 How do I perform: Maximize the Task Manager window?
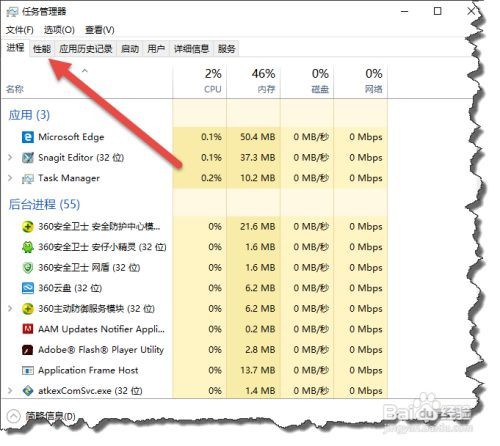click(437, 11)
